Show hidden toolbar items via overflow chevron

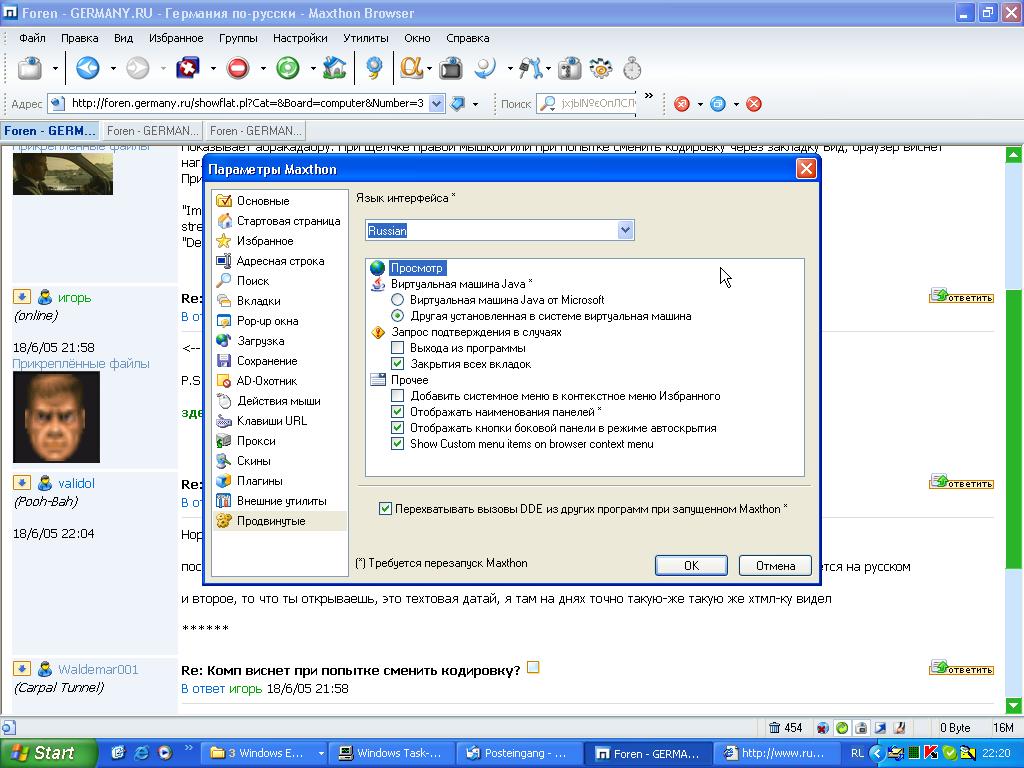coord(648,96)
